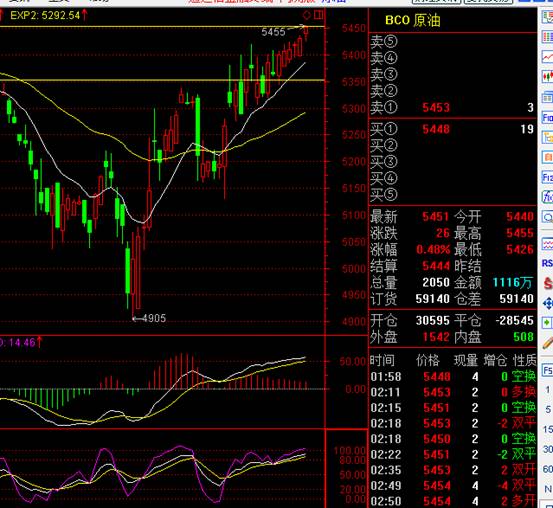Click the blue four-arrow move tool
The width and height of the screenshot is (553, 508).
click(x=547, y=303)
